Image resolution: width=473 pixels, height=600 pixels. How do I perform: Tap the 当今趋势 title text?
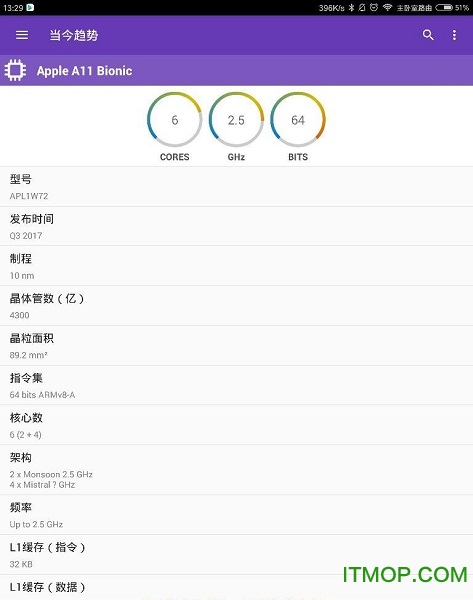tap(74, 35)
